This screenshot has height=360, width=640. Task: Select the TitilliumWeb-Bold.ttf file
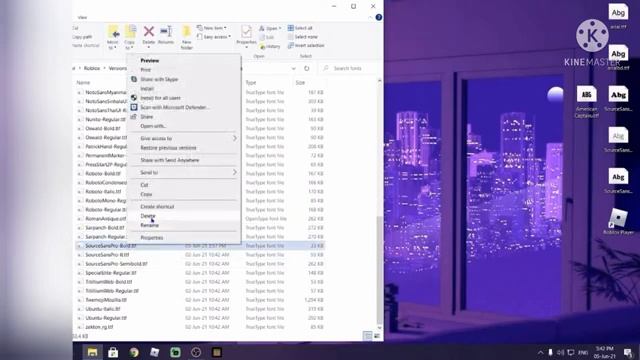point(109,282)
